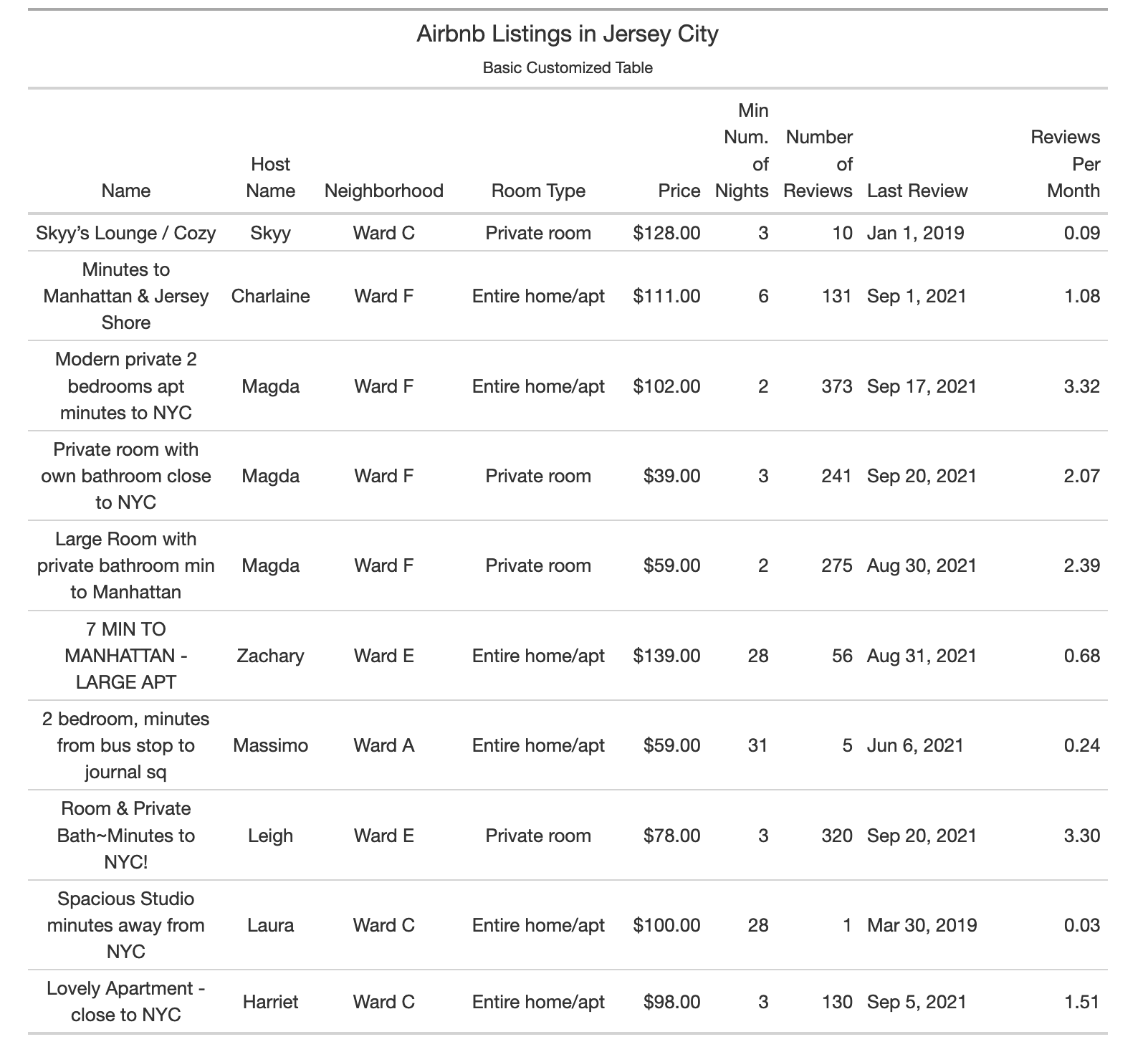Select '2 bedroom, minutes from bus stop' name
Viewport: 1148px width, 1052px height.
126,745
